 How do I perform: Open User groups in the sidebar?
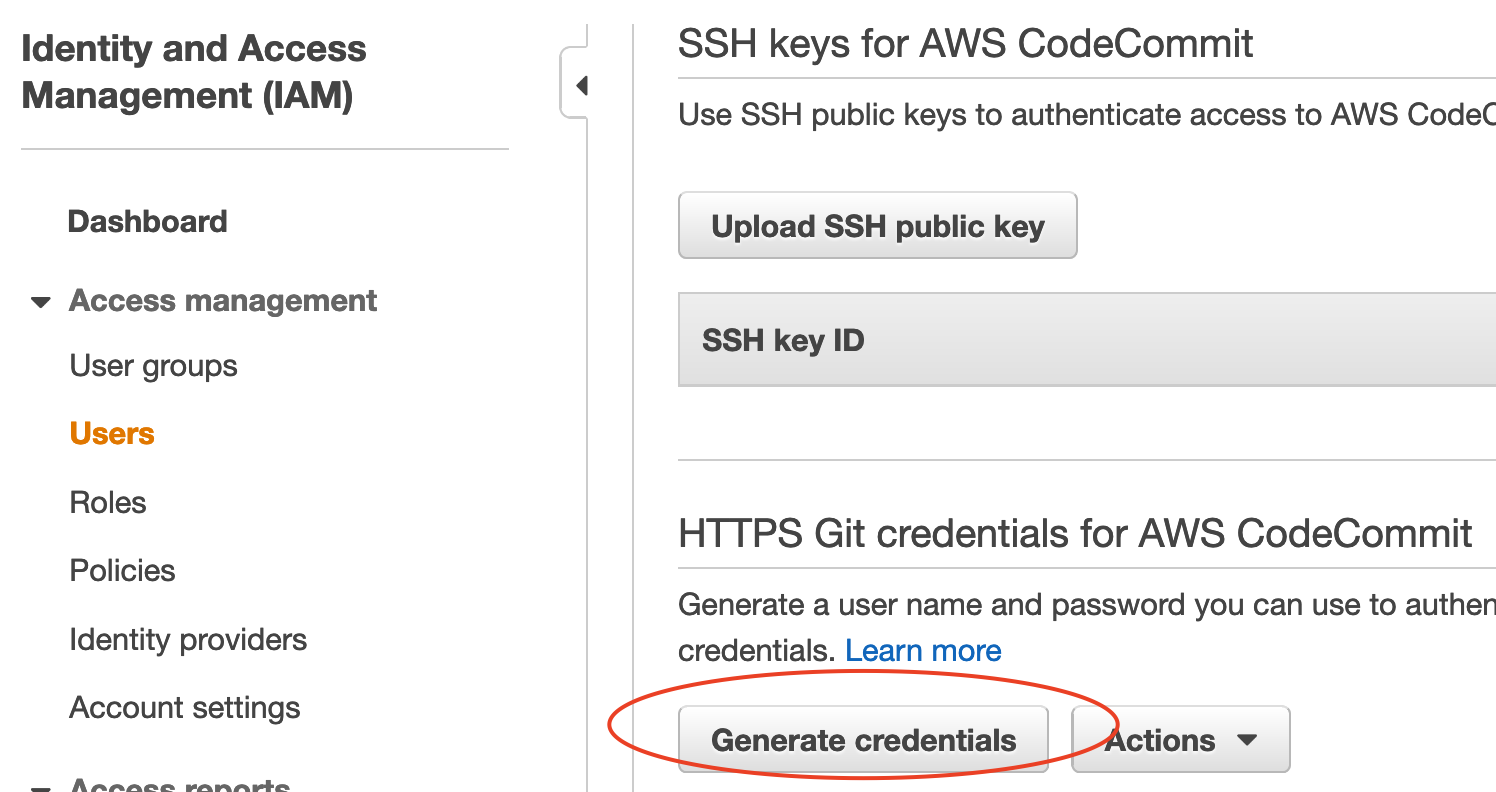[x=154, y=366]
